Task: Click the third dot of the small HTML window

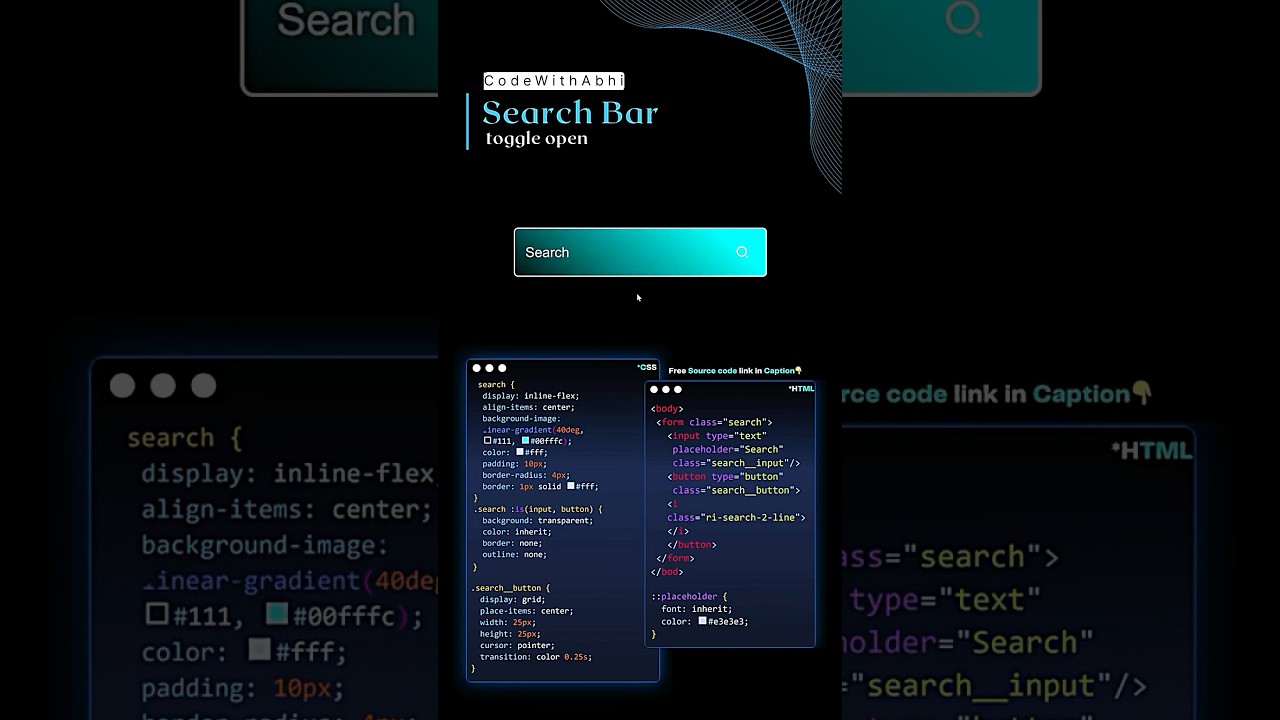Action: pyautogui.click(x=678, y=390)
